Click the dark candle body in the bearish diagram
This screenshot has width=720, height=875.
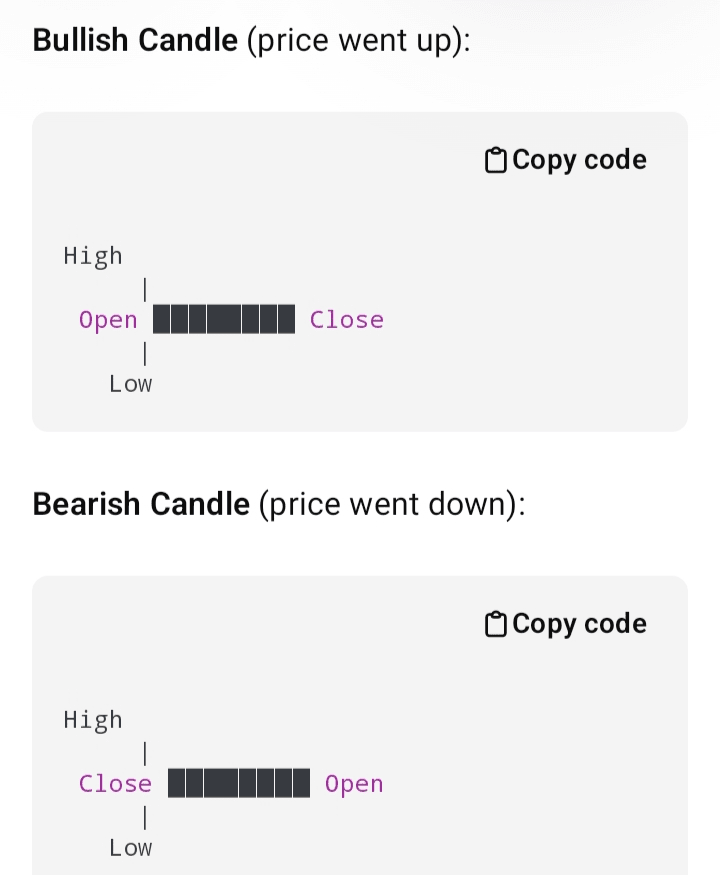(x=239, y=784)
